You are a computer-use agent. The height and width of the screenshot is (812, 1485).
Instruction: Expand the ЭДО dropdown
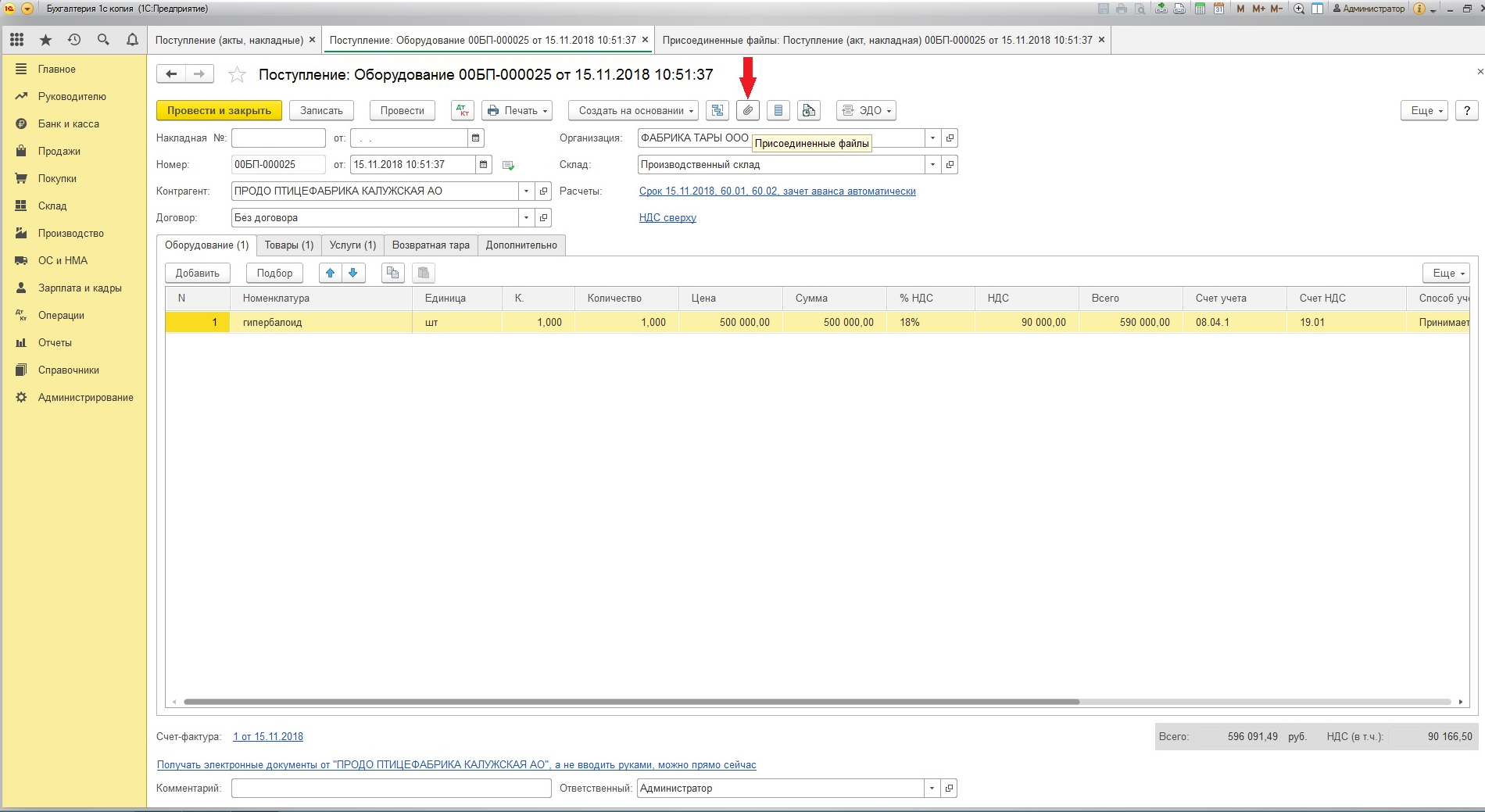coord(866,110)
